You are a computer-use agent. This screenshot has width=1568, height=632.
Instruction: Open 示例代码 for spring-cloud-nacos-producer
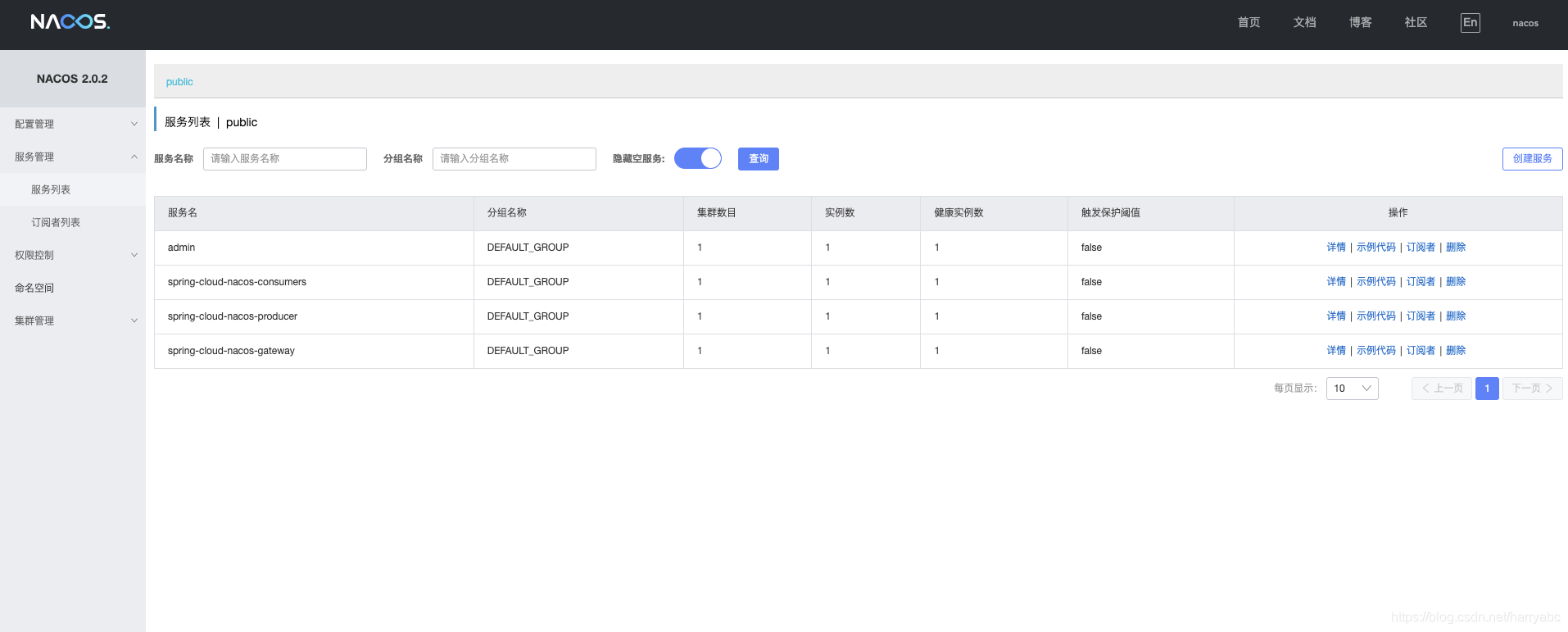tap(1376, 316)
